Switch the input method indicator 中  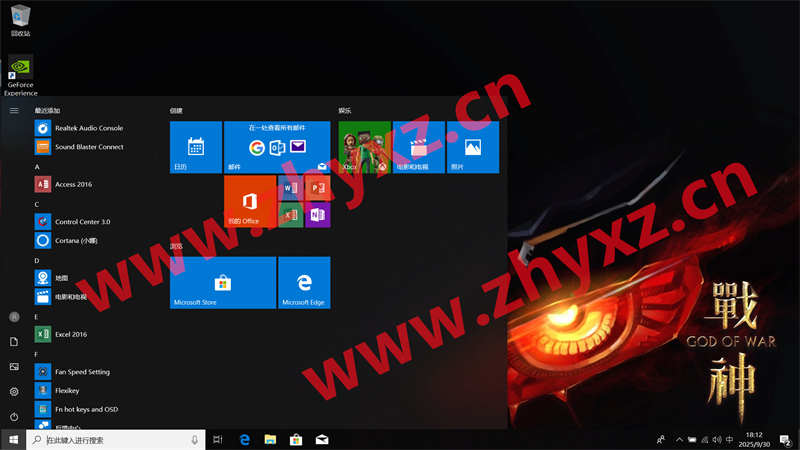click(x=730, y=439)
